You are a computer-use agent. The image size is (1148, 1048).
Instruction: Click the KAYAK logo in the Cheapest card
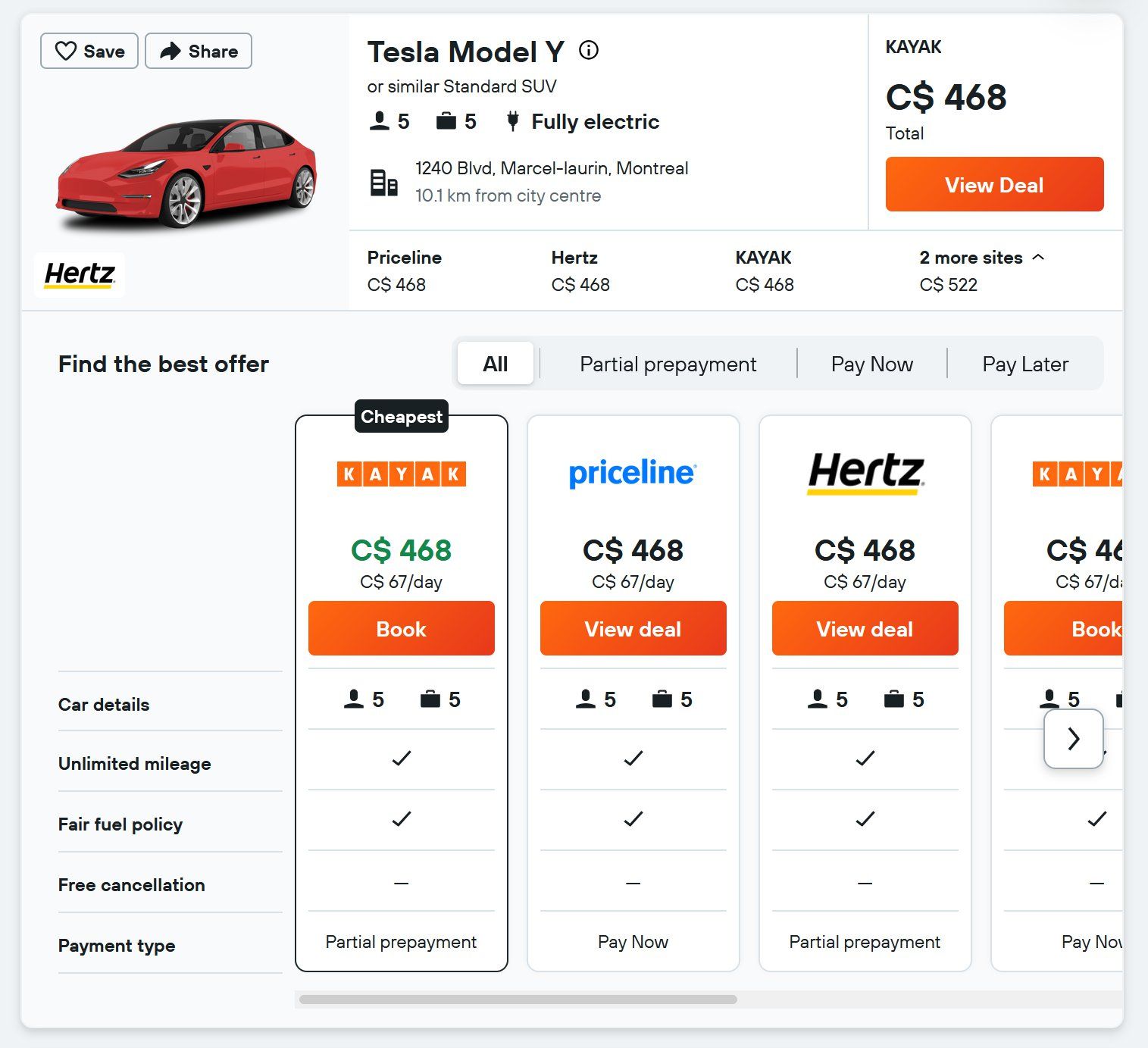(402, 474)
